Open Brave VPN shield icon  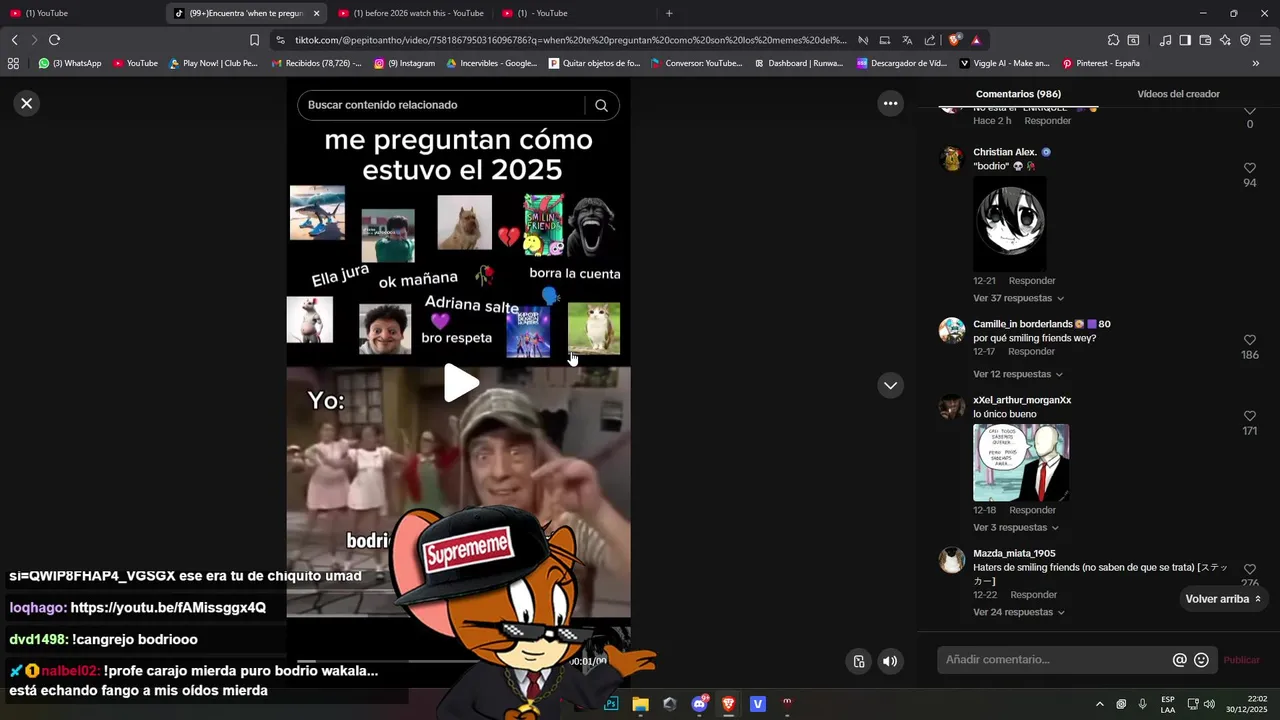tap(1245, 40)
